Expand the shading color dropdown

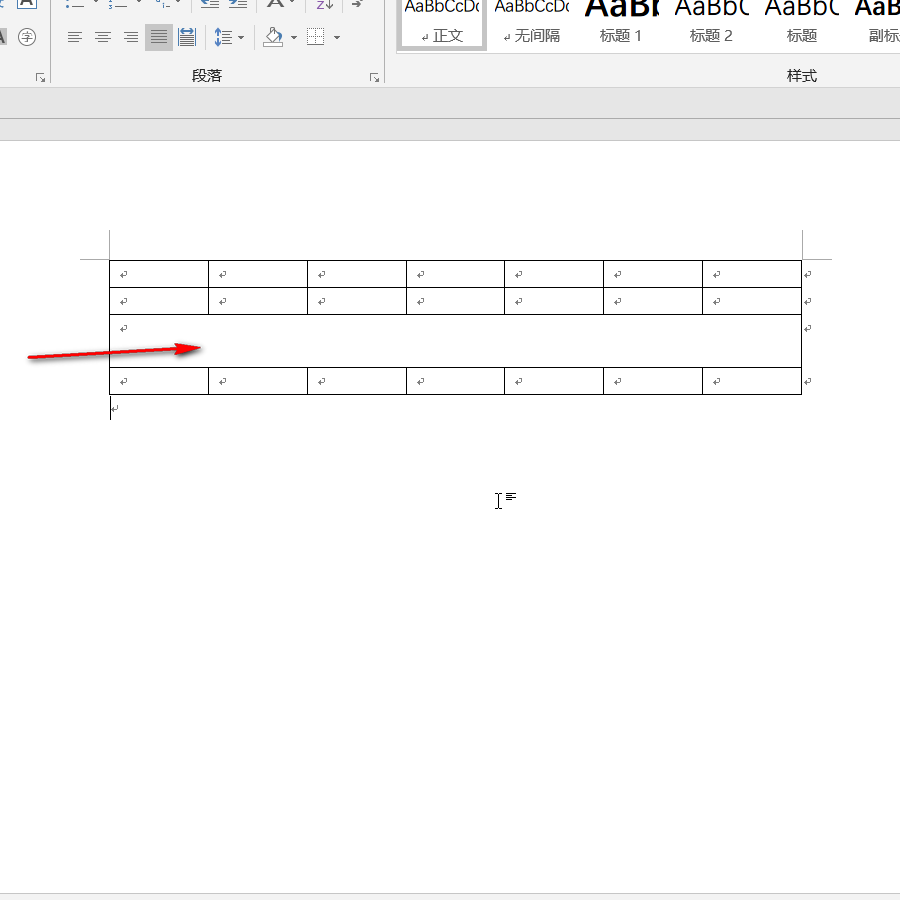(294, 38)
